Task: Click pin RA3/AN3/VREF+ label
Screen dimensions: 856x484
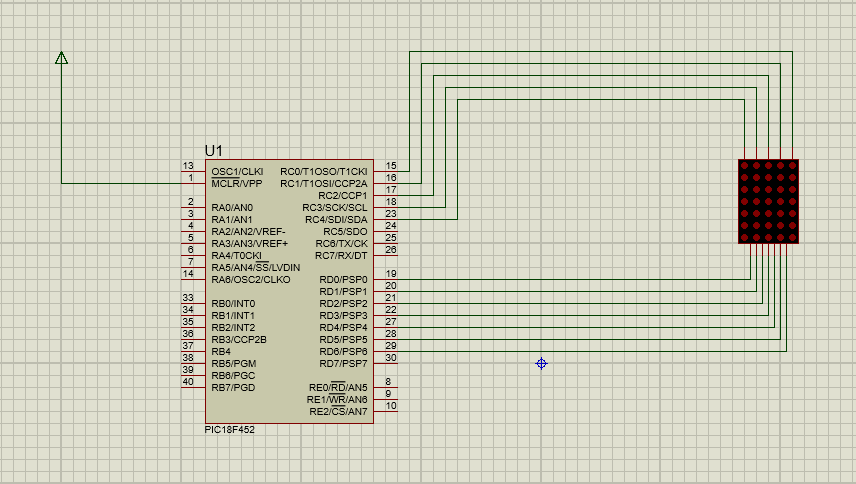Action: 249,243
